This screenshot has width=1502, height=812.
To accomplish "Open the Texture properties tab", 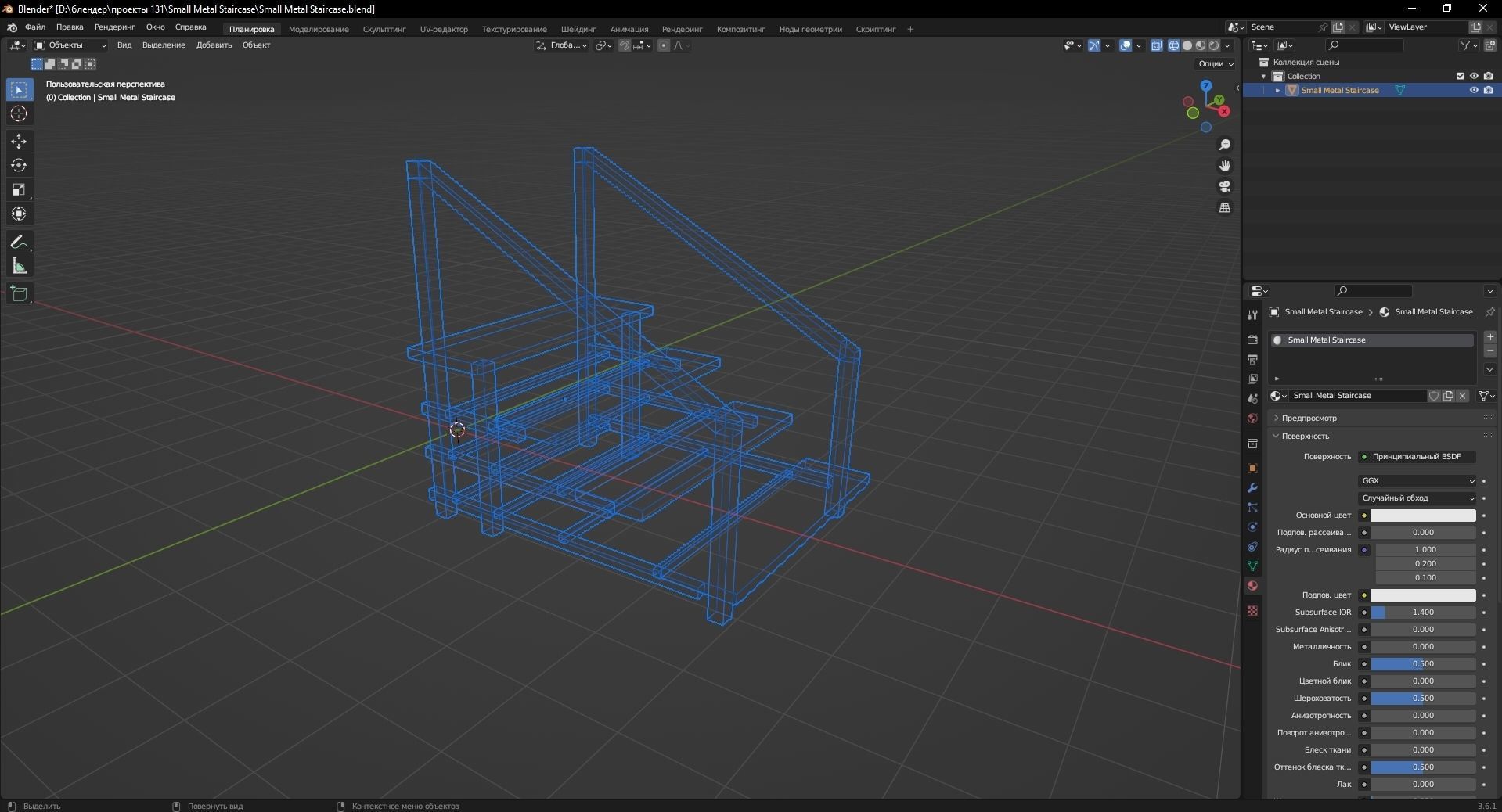I will click(1252, 610).
